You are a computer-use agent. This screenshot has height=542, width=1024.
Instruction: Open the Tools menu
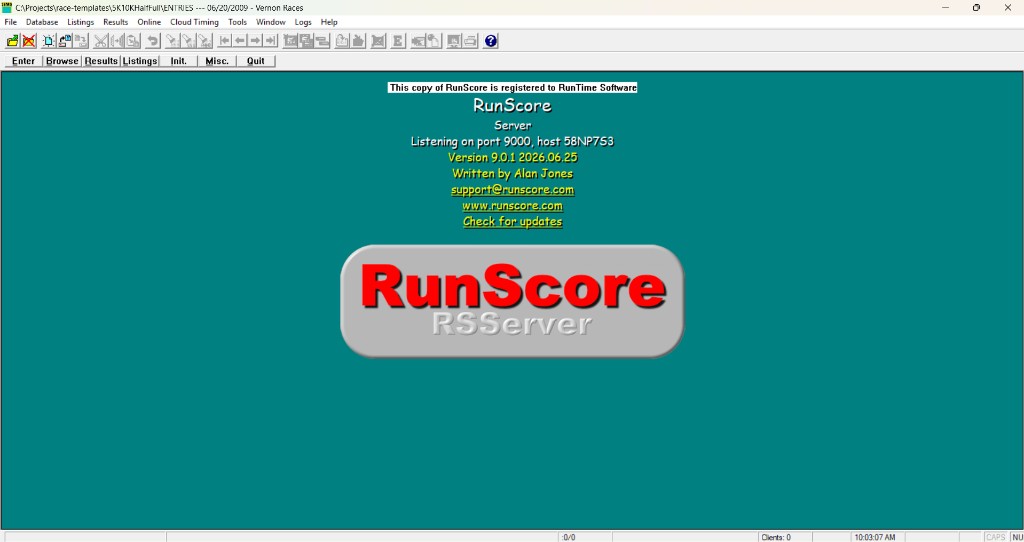pyautogui.click(x=238, y=22)
